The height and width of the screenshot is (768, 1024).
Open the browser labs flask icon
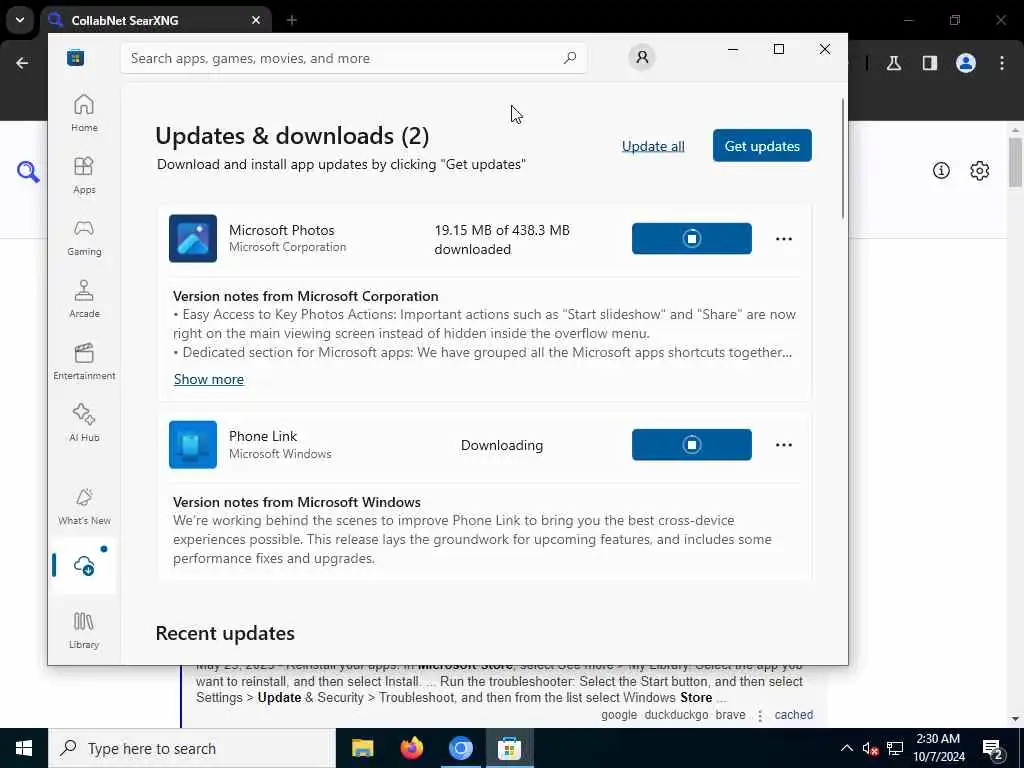894,63
